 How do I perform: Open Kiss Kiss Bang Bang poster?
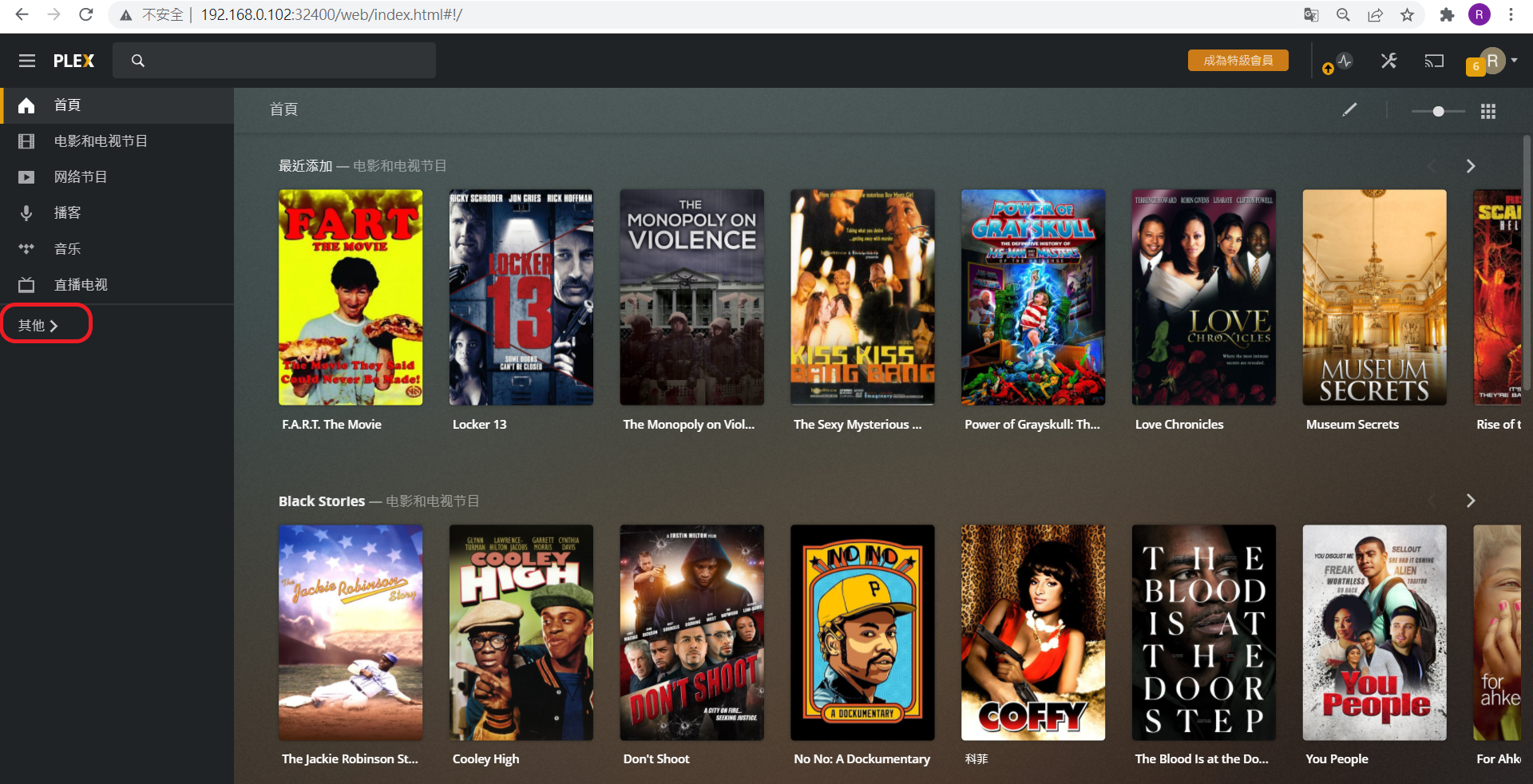(x=862, y=297)
